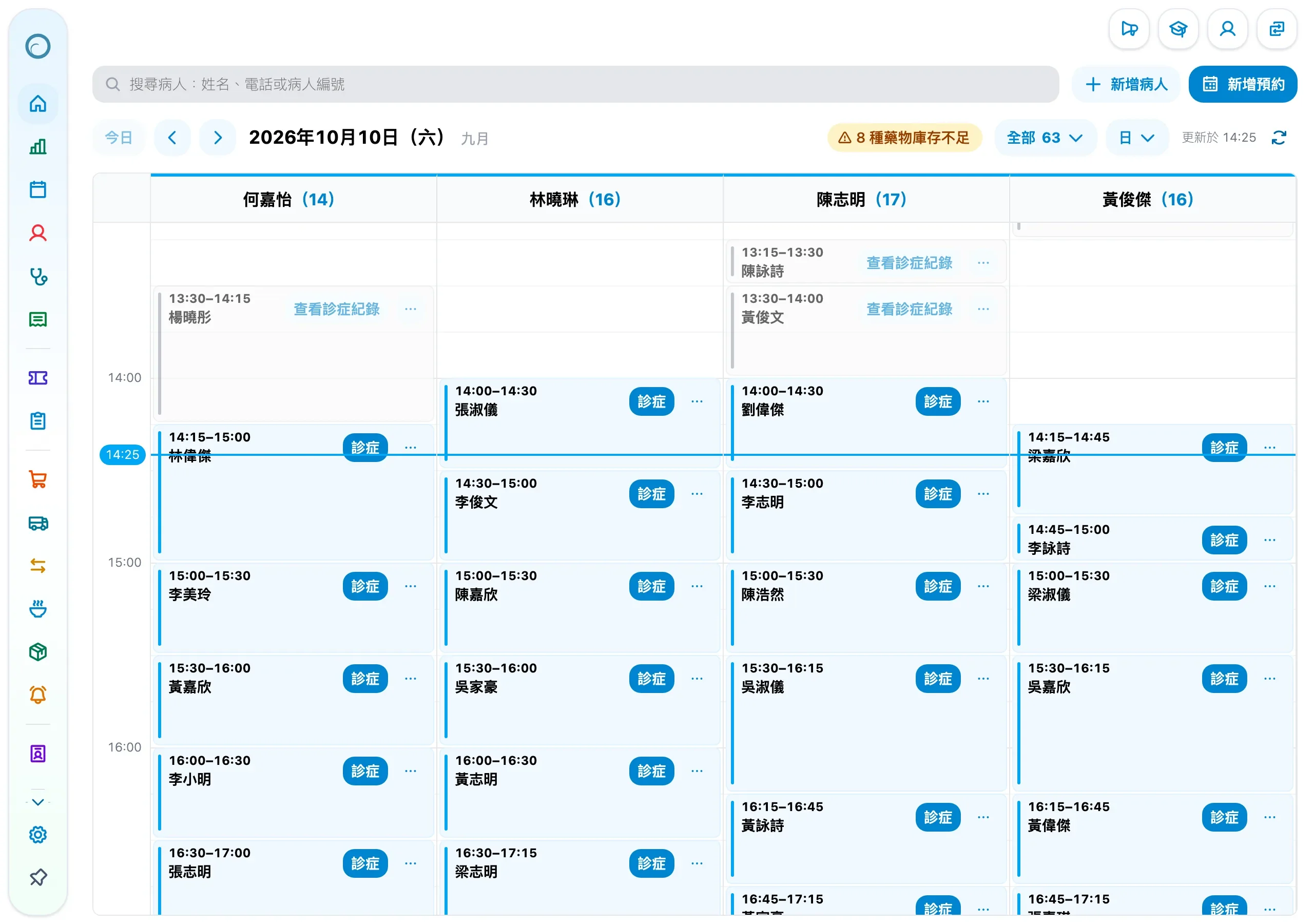Click the switch windows icon at top right
Viewport: 1314px width, 924px height.
(1276, 29)
